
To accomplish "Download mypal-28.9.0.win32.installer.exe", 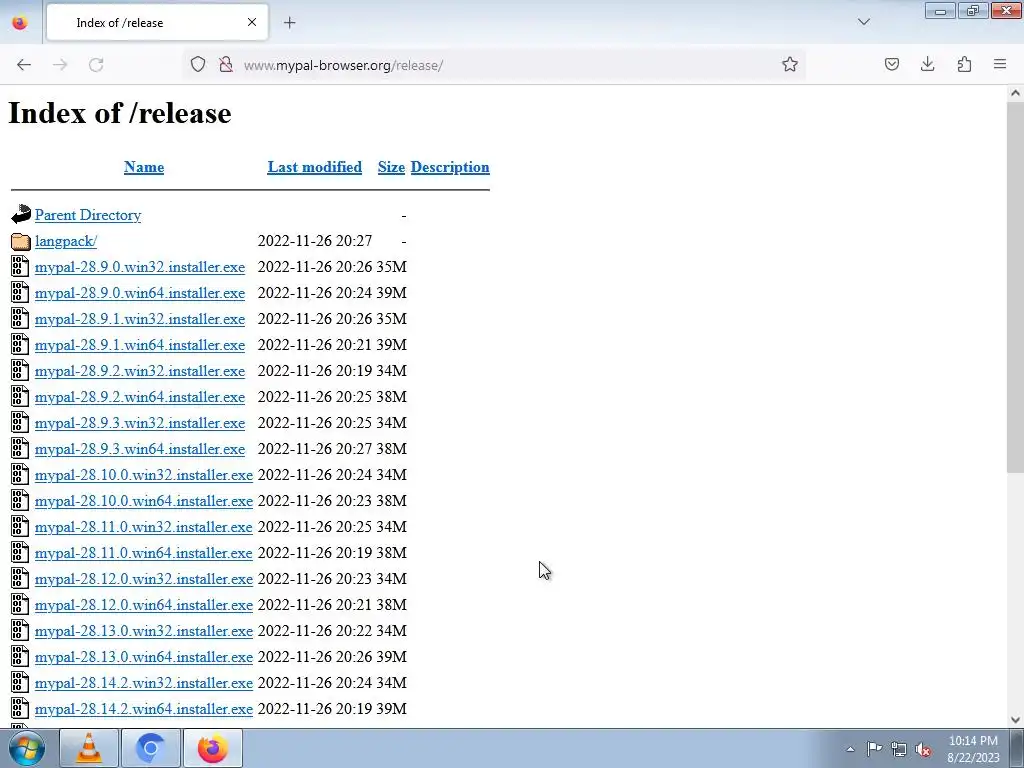I will (140, 267).
